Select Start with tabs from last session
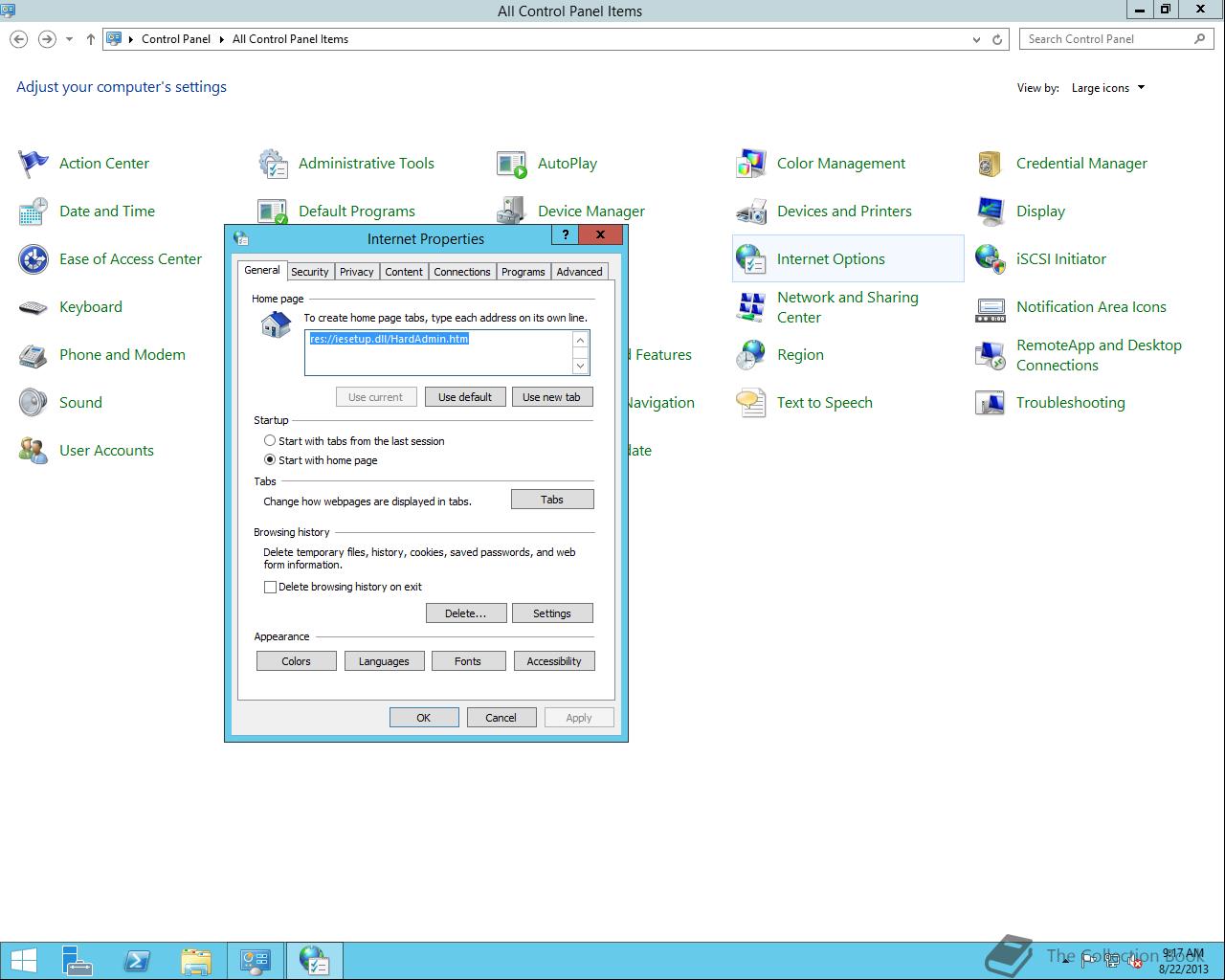 pyautogui.click(x=270, y=441)
